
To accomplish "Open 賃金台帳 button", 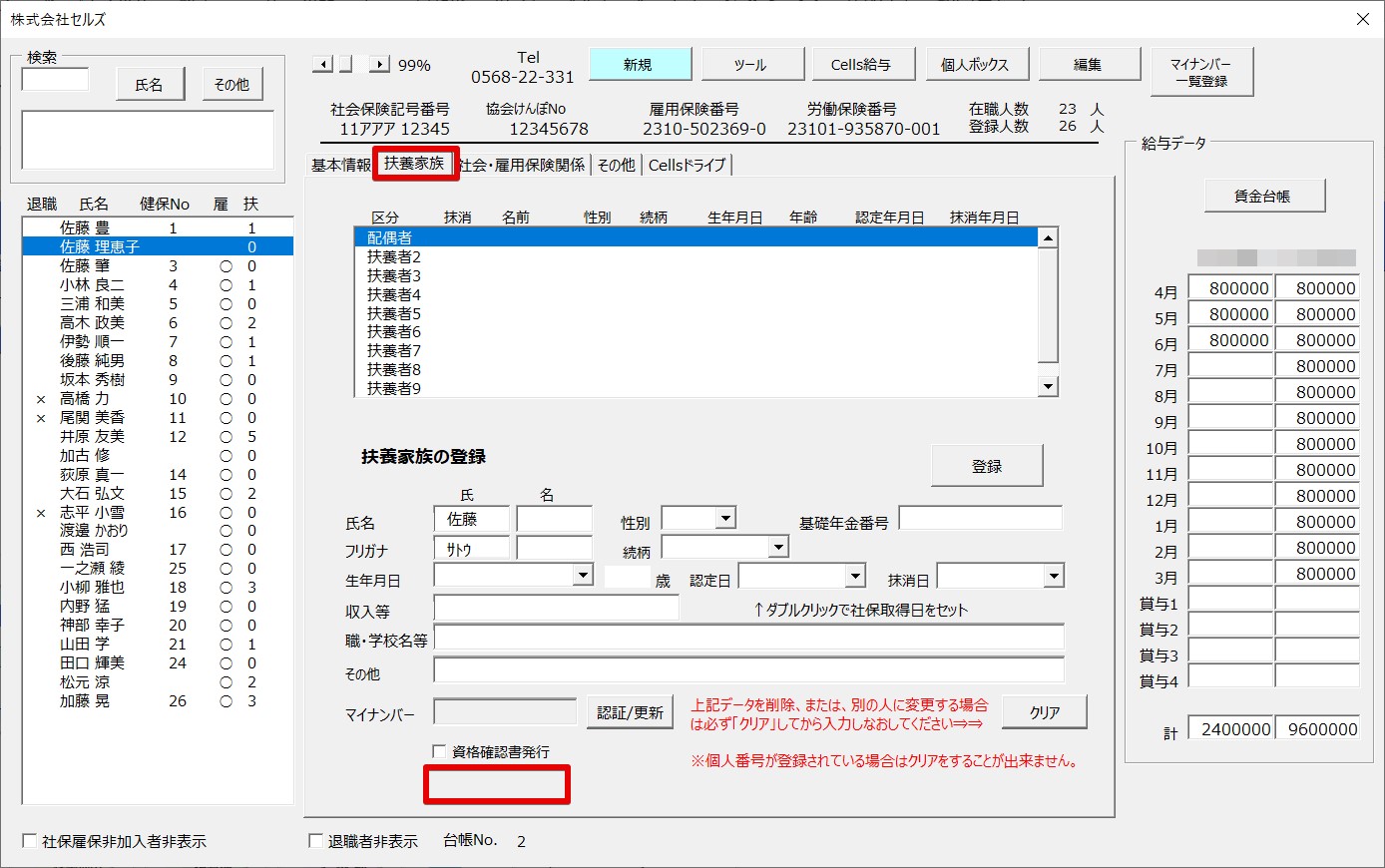I will click(1263, 196).
